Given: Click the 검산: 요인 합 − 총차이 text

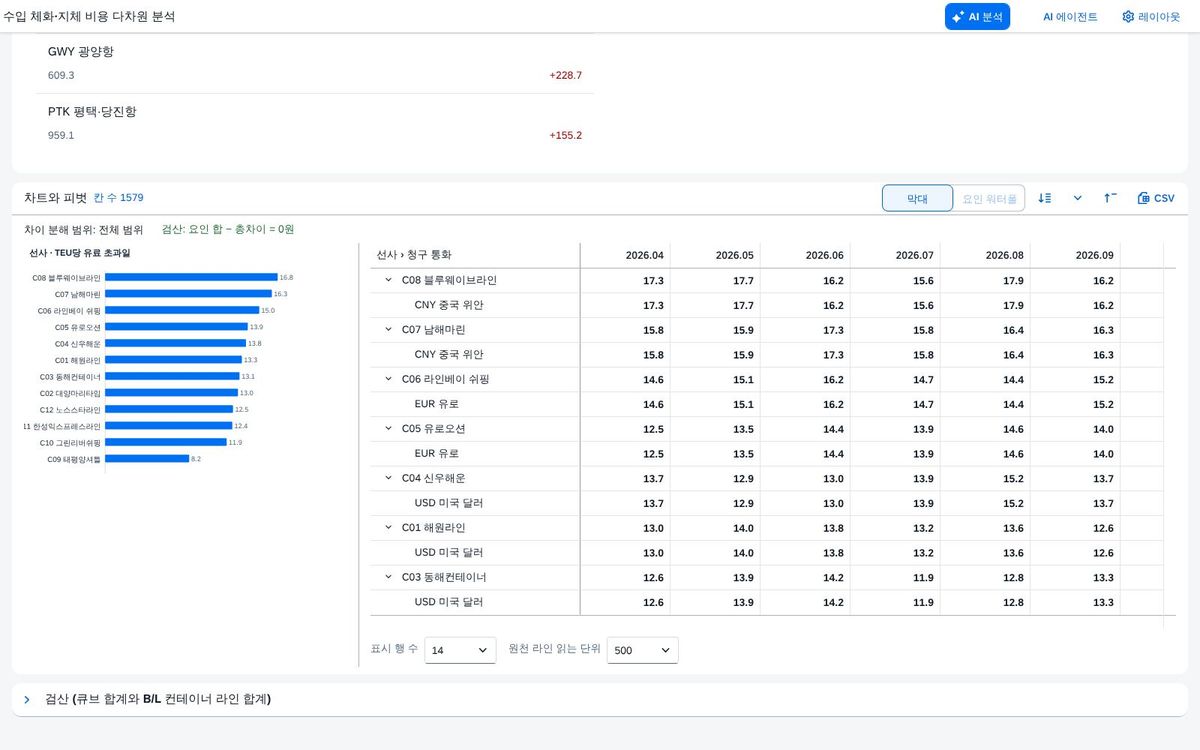Looking at the screenshot, I should pyautogui.click(x=228, y=229).
